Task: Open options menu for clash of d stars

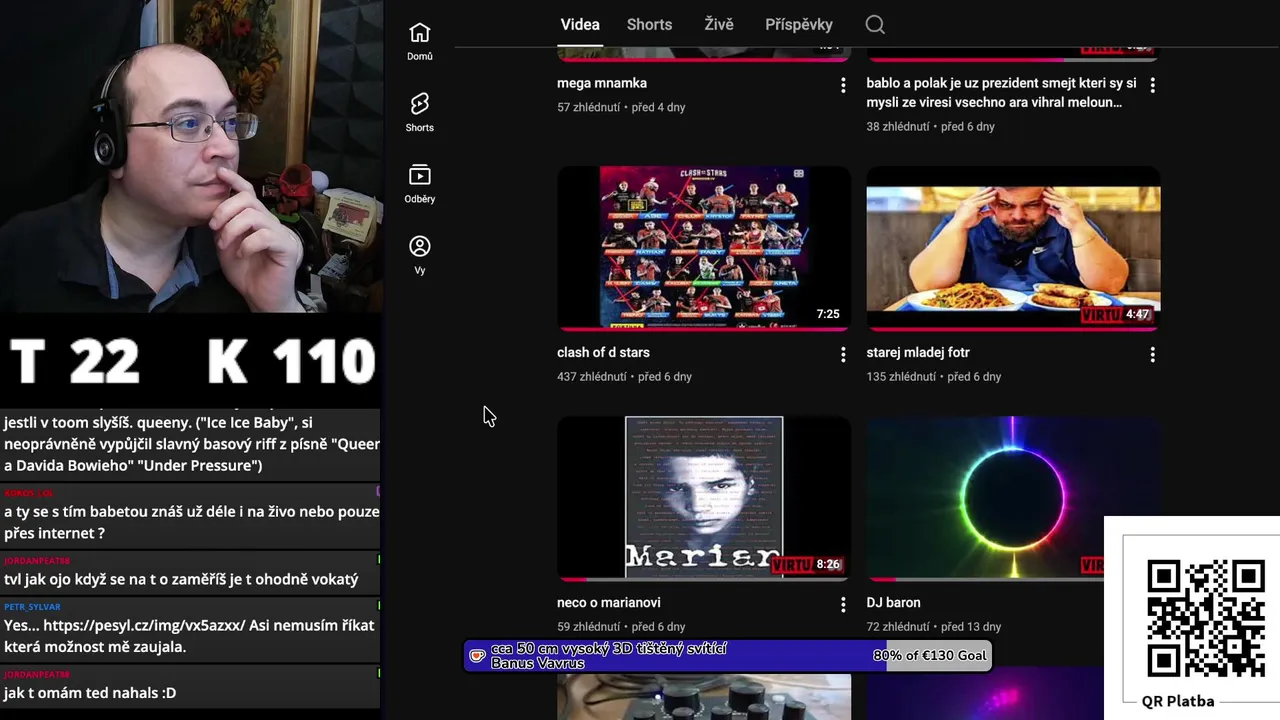Action: point(843,355)
